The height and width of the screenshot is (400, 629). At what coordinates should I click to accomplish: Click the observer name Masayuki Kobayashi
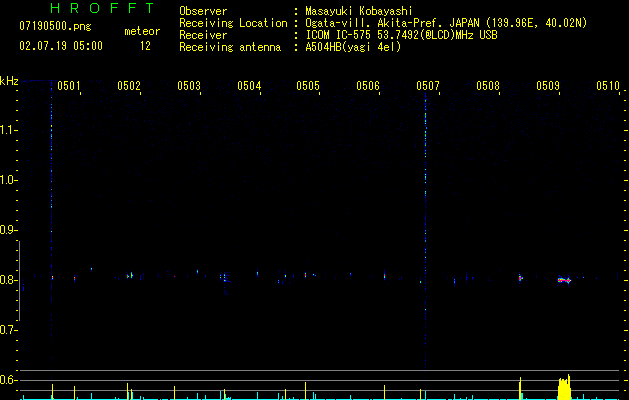[359, 11]
